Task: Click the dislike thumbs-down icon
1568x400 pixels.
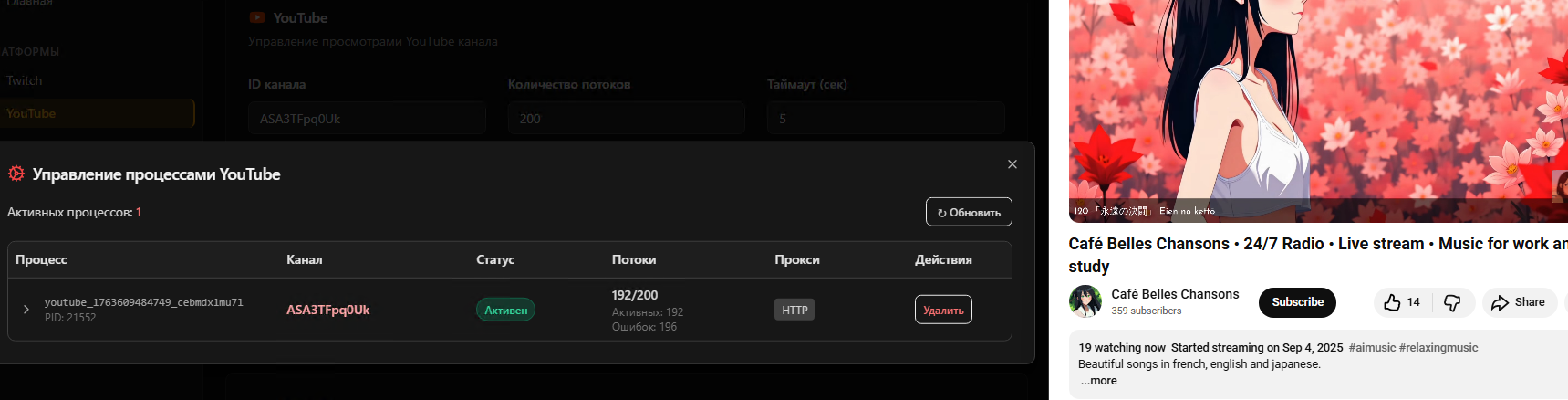Action: click(x=1452, y=302)
